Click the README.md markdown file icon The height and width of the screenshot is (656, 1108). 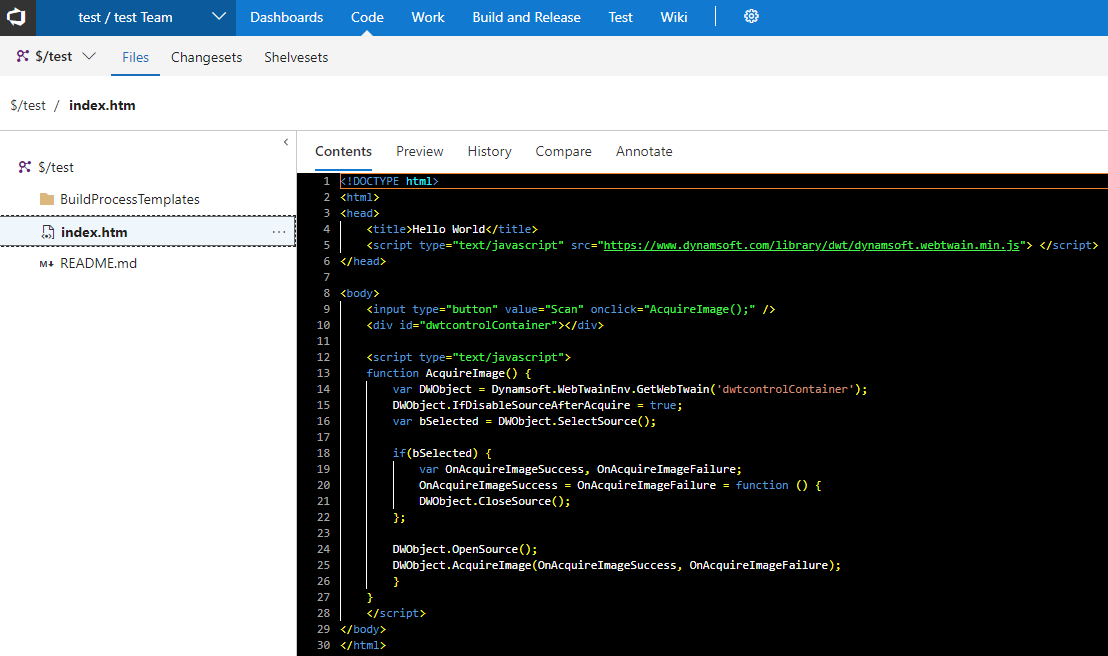[x=46, y=264]
